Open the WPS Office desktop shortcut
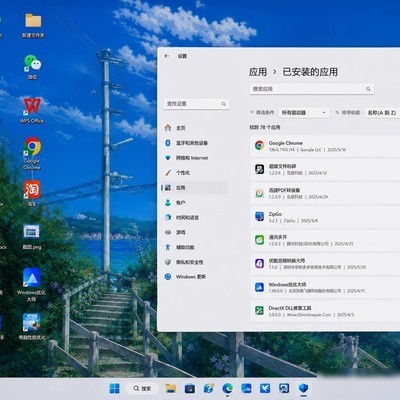Viewport: 400px width, 400px height. (x=32, y=110)
